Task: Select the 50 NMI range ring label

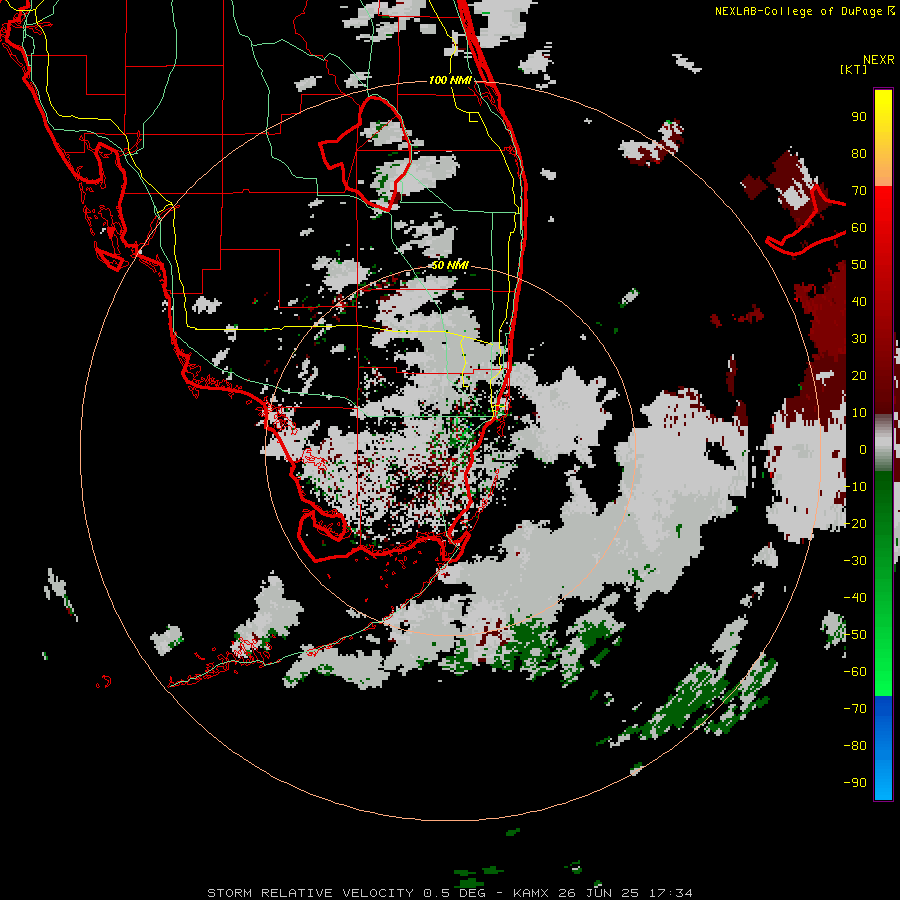Action: (x=450, y=265)
